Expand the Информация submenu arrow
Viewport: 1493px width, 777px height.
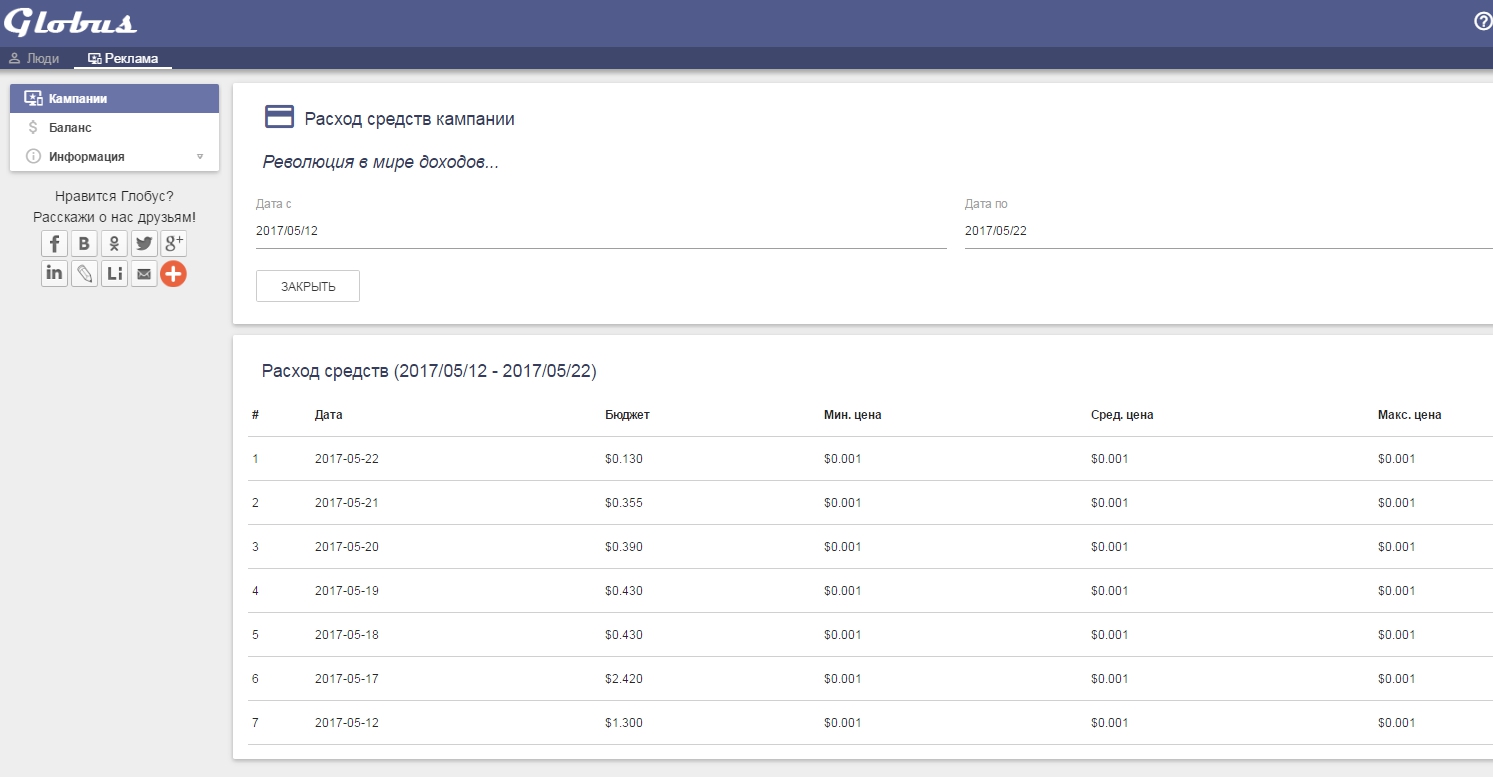click(200, 157)
